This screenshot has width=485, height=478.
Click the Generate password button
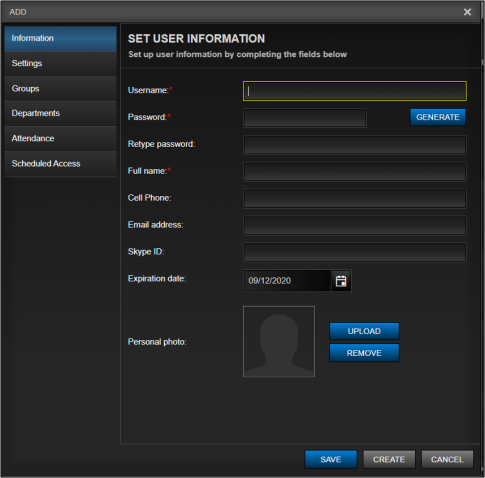coord(438,117)
